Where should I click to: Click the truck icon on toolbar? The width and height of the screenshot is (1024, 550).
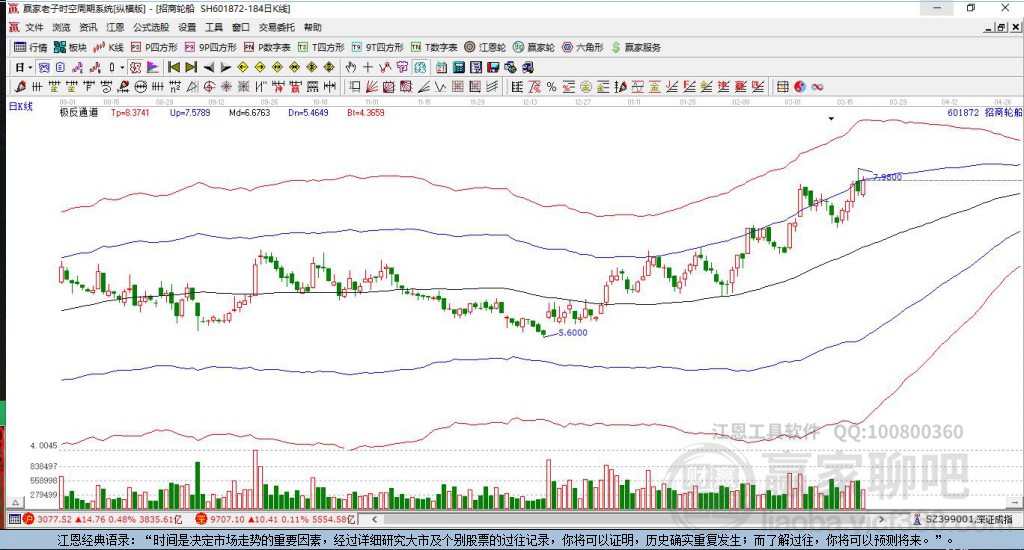[x=528, y=67]
